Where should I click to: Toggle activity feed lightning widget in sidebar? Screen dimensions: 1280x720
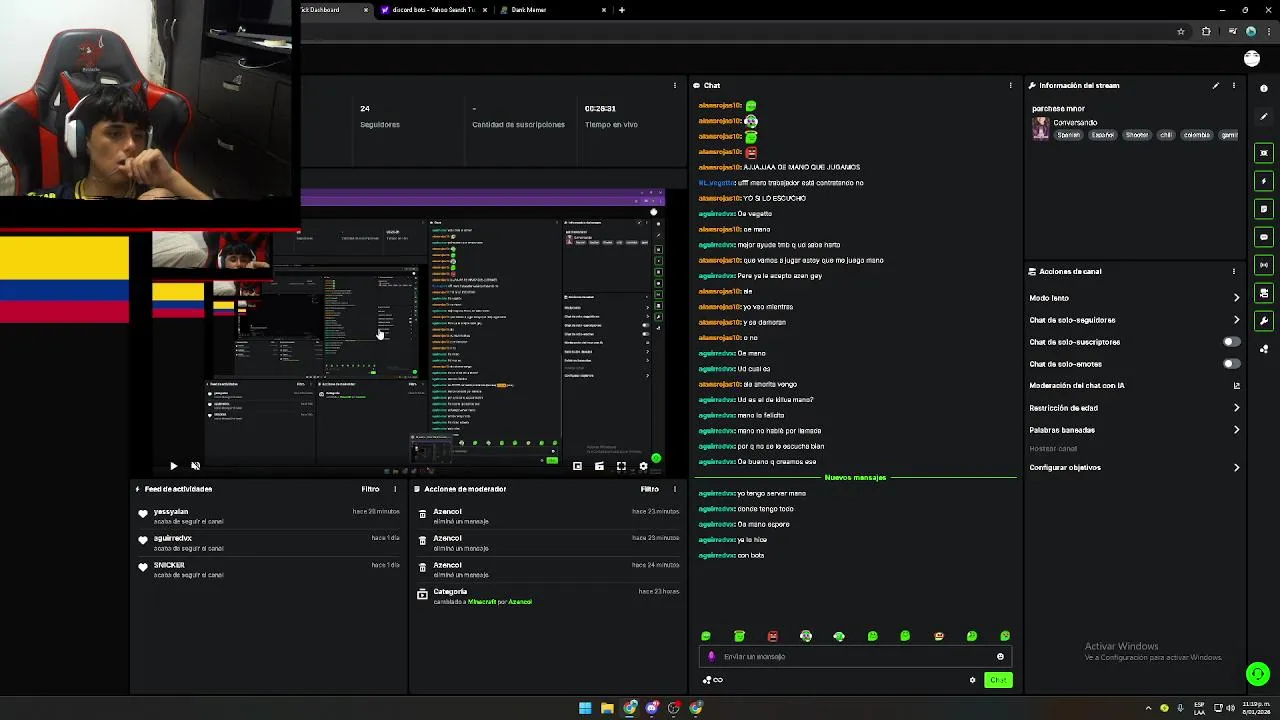[x=1264, y=181]
